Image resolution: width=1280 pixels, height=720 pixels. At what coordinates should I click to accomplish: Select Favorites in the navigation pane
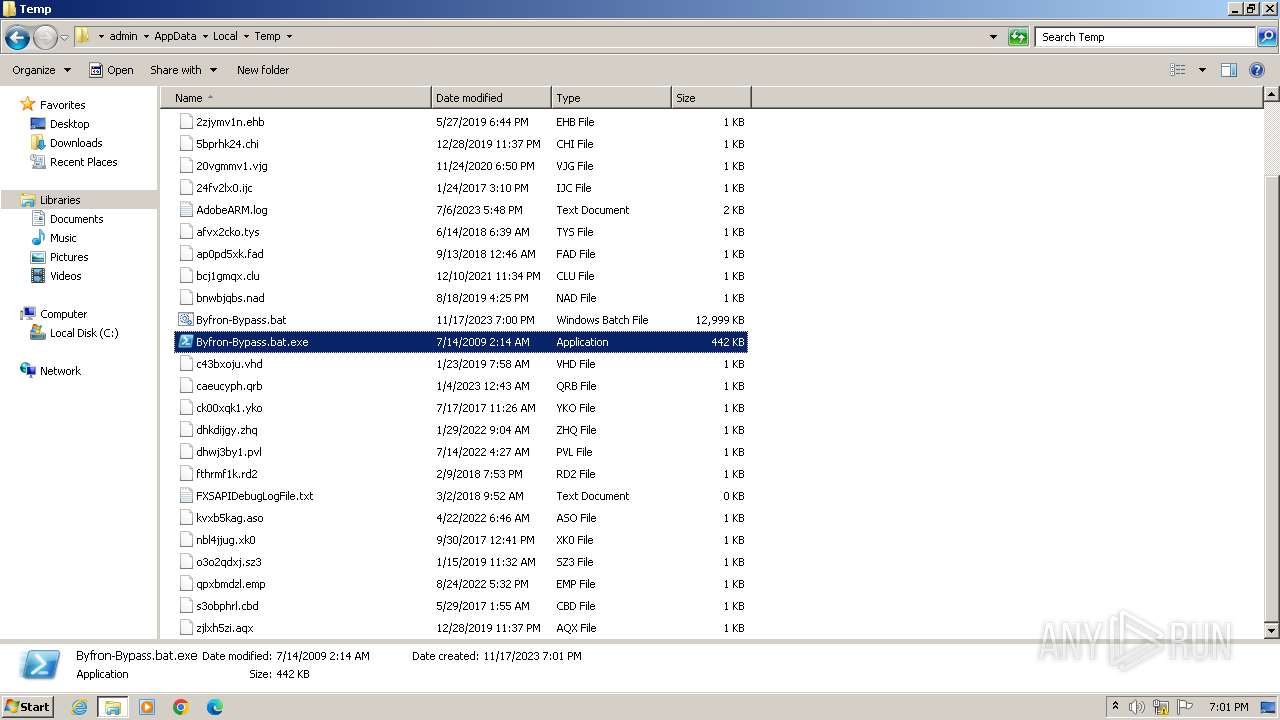[x=62, y=105]
